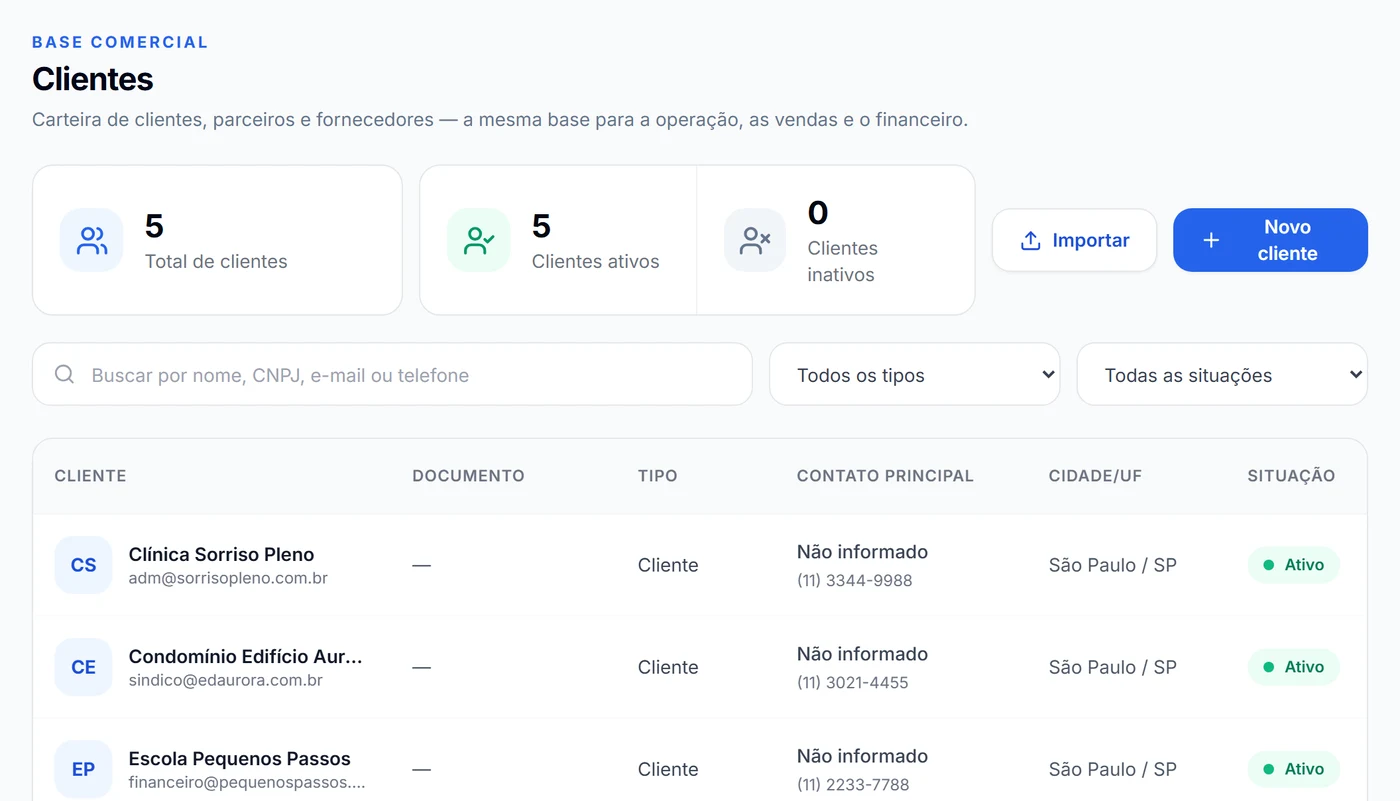1400x801 pixels.
Task: Click the CLIENTE column header
Action: coord(90,476)
